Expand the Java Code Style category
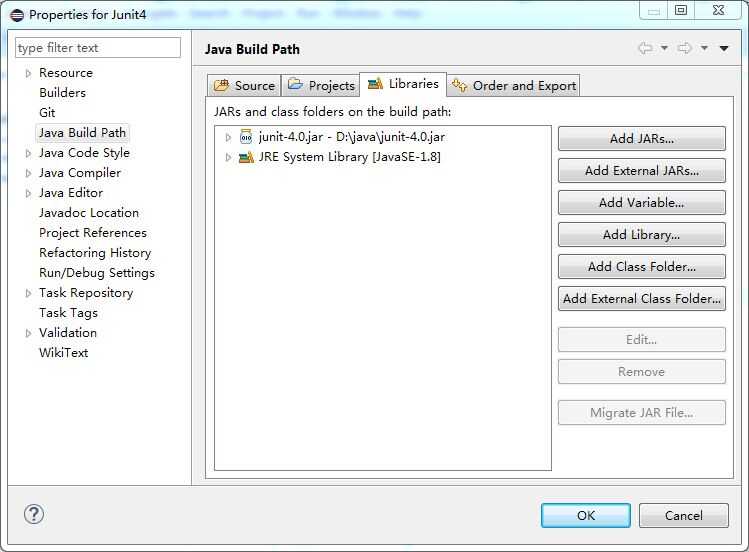This screenshot has width=749, height=552. coord(28,153)
